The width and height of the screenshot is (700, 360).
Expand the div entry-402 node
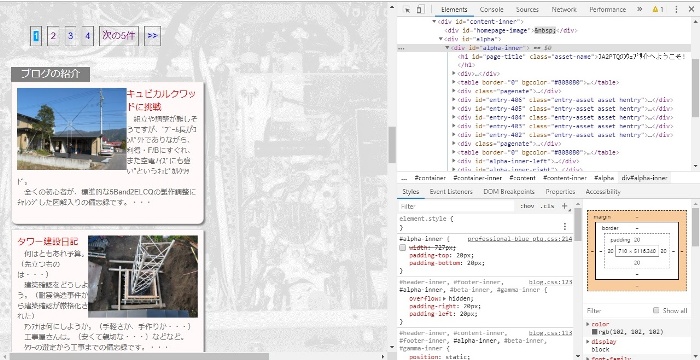click(x=454, y=135)
